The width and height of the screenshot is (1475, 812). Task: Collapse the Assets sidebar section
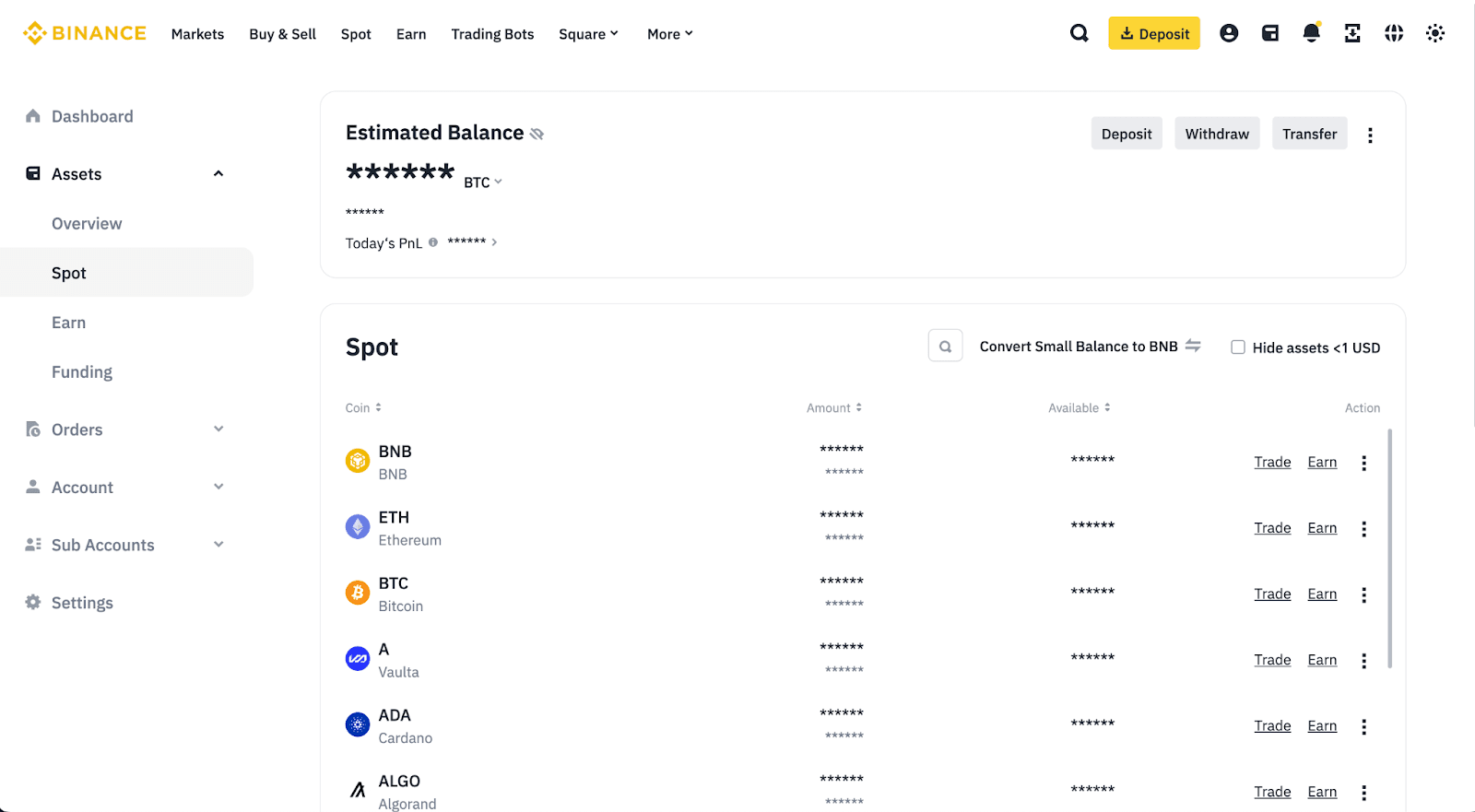(x=218, y=173)
